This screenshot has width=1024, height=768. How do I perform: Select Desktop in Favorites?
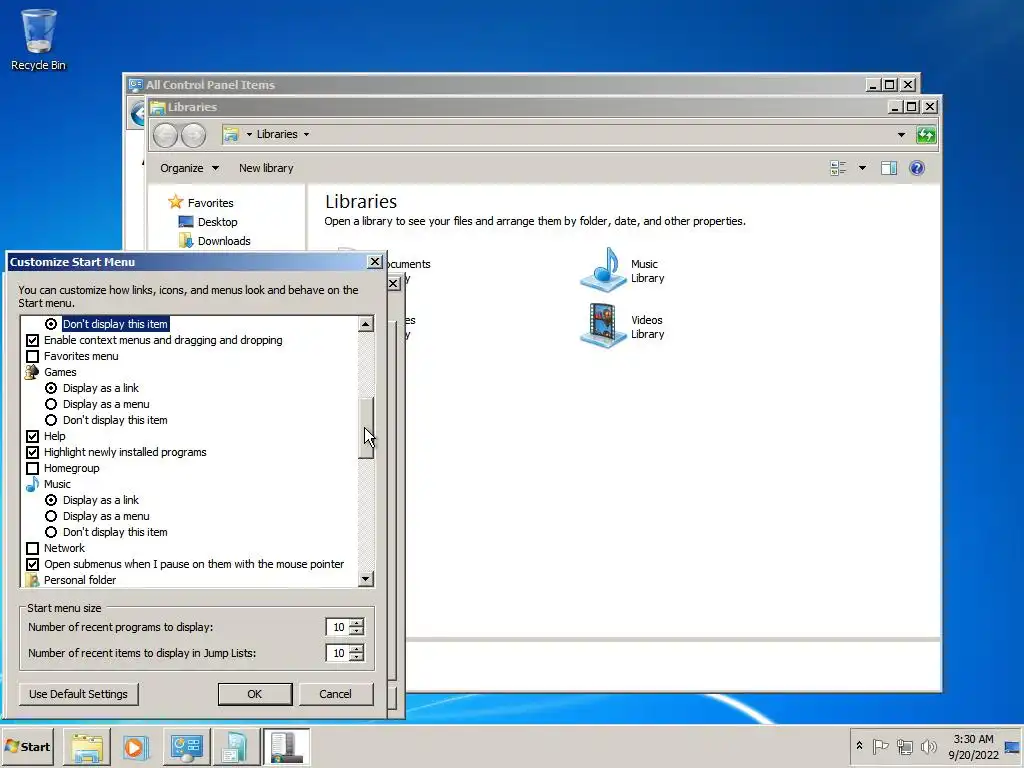tap(217, 222)
